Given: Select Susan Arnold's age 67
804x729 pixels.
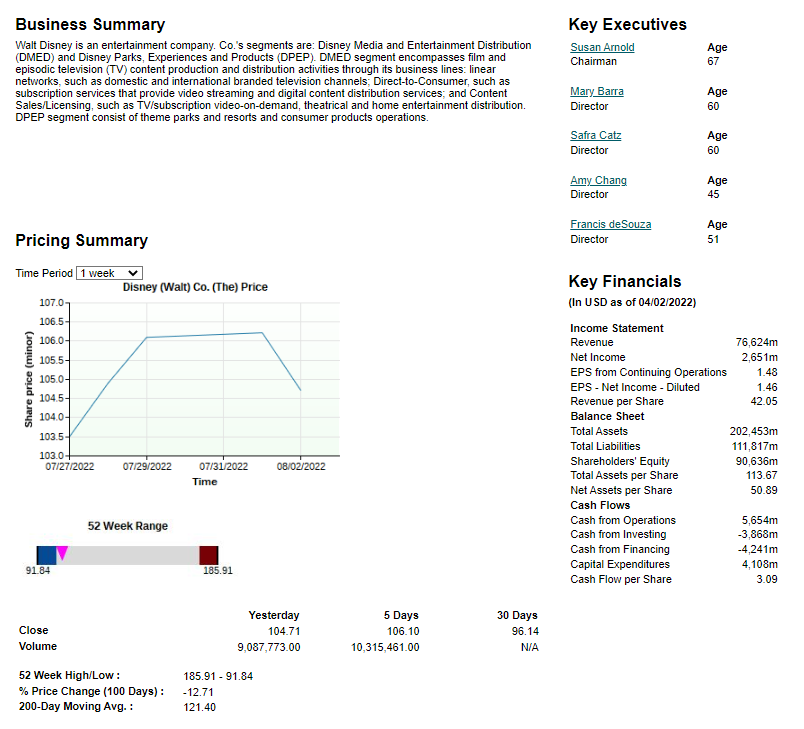Looking at the screenshot, I should 713,61.
